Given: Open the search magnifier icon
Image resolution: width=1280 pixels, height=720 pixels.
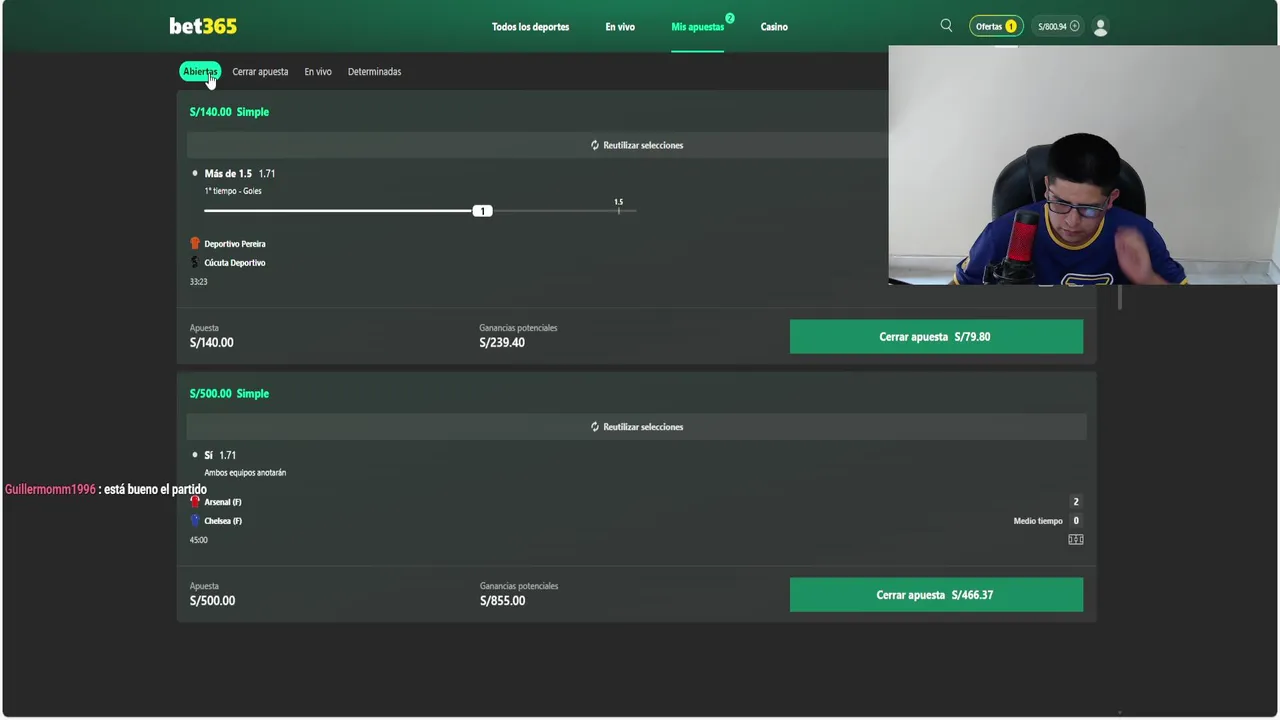Looking at the screenshot, I should click(946, 26).
